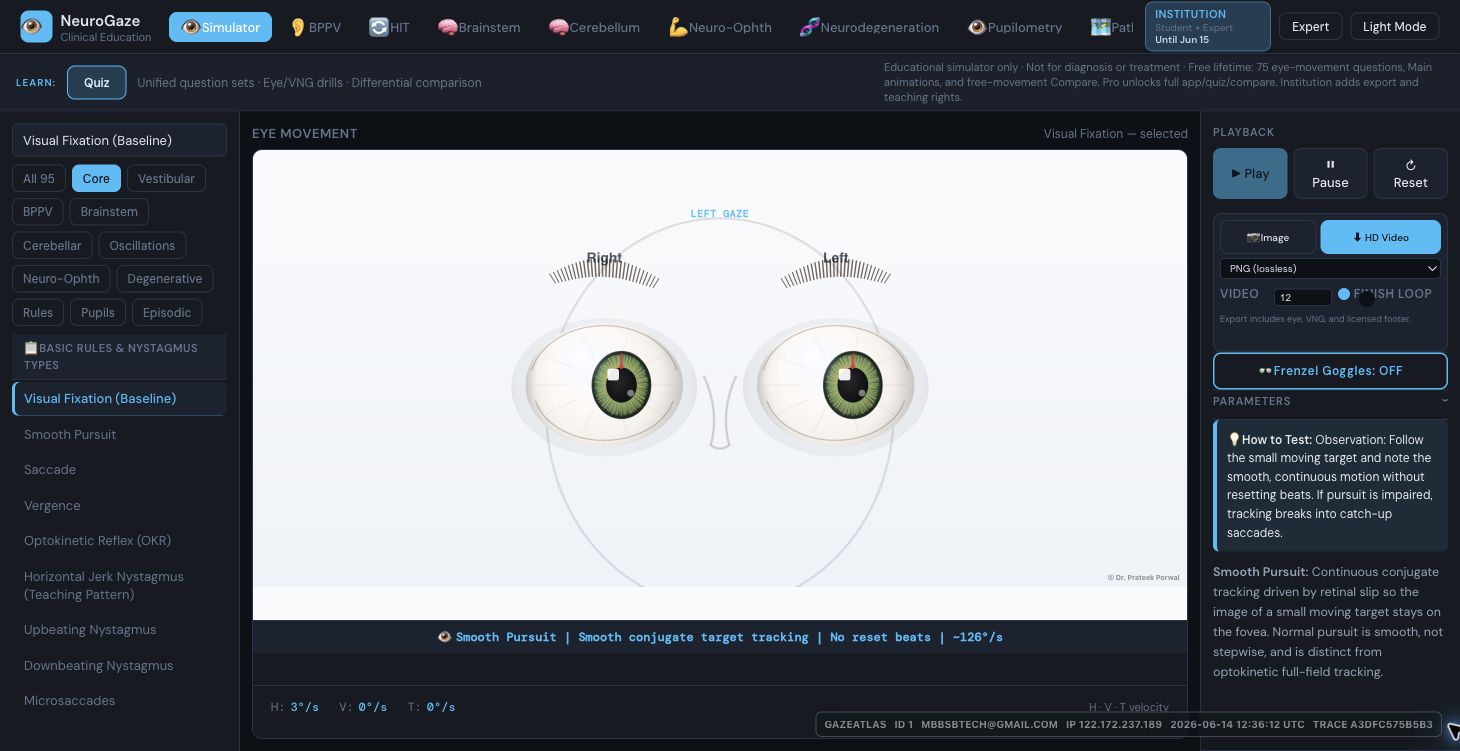
Task: Open the Cerebellum tab
Action: click(x=594, y=27)
